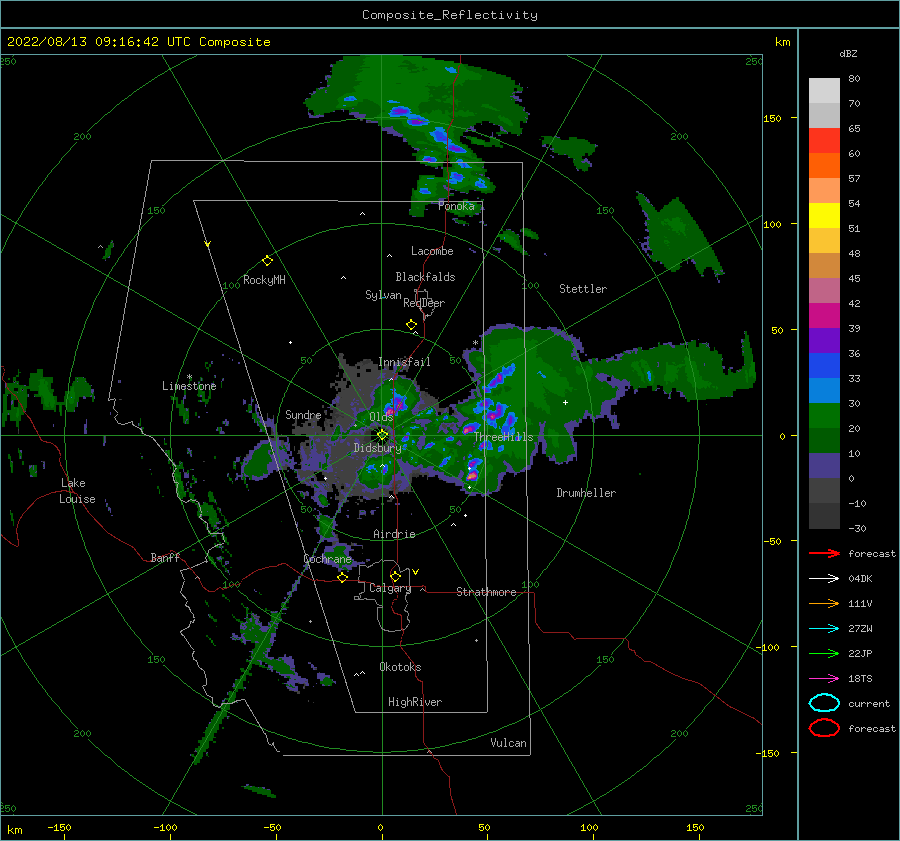Select the tan 45-48 dBZ color swatch
The height and width of the screenshot is (841, 900).
click(x=824, y=265)
